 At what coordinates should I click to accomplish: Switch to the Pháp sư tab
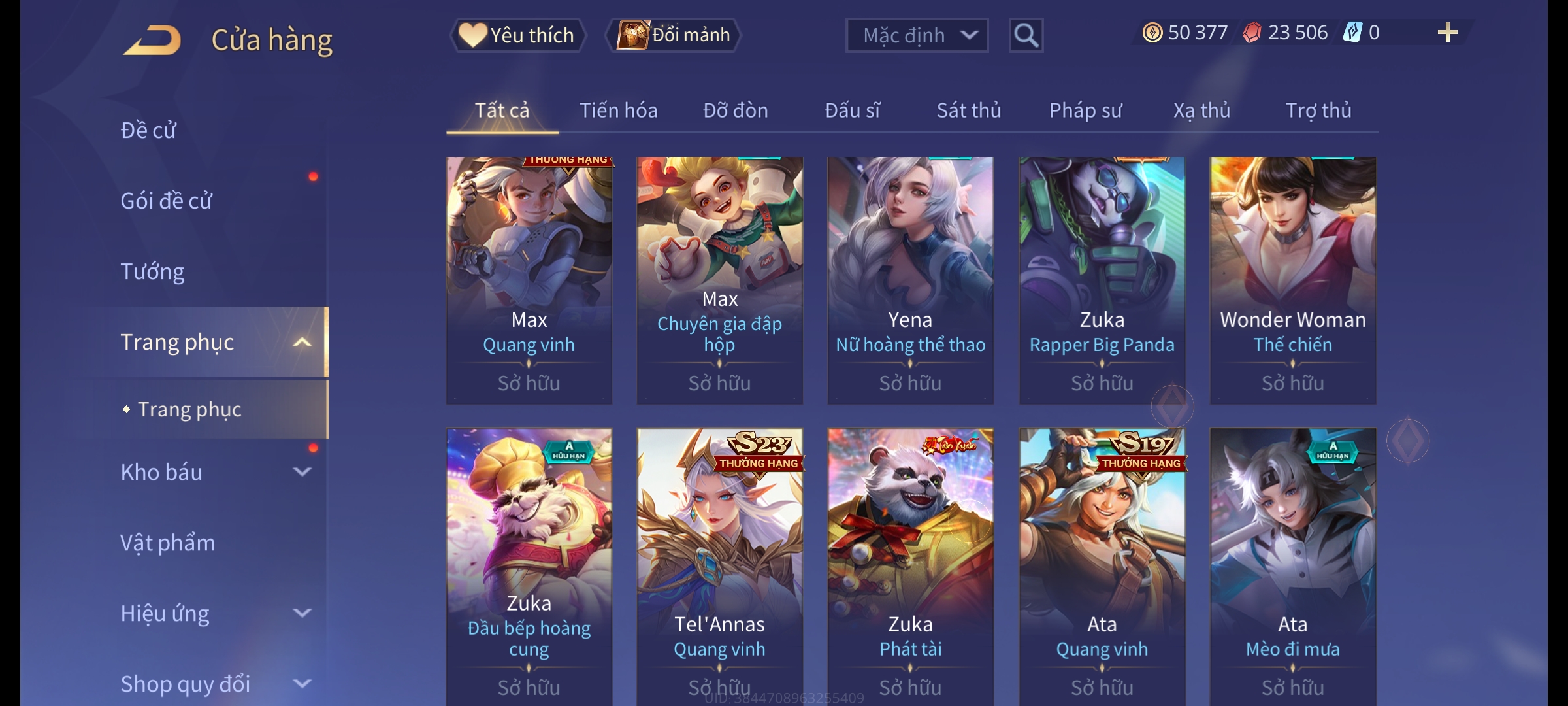point(1085,110)
